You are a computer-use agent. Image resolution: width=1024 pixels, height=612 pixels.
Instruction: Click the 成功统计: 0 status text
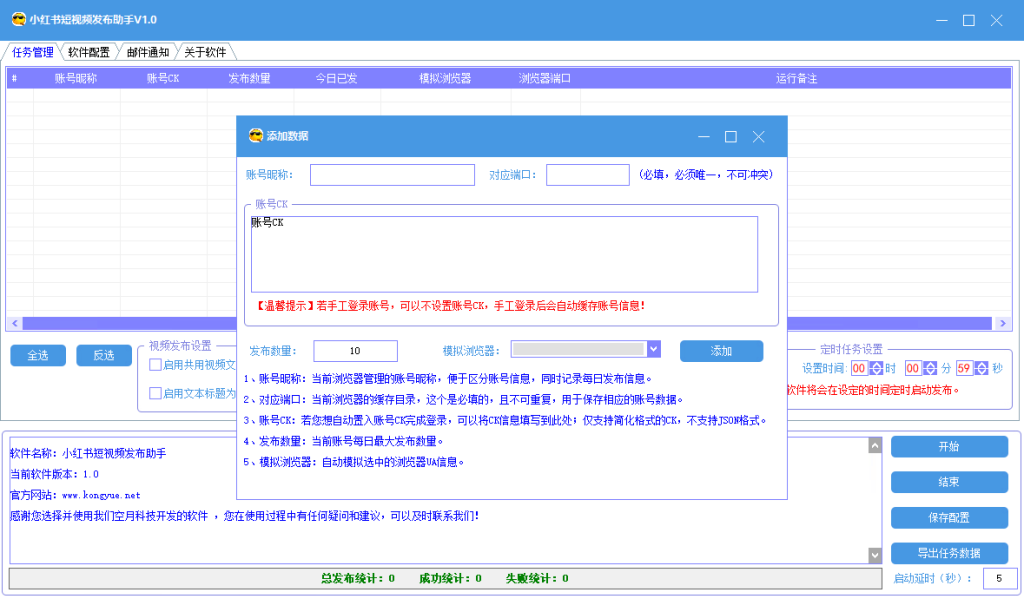click(450, 578)
